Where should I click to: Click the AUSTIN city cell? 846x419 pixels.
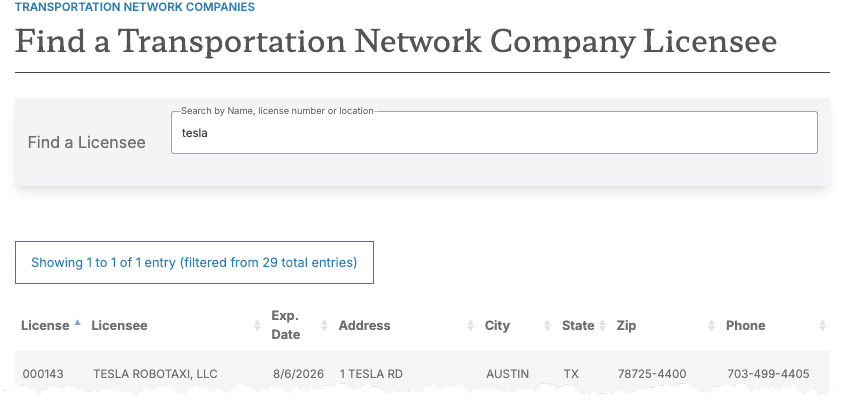[507, 374]
